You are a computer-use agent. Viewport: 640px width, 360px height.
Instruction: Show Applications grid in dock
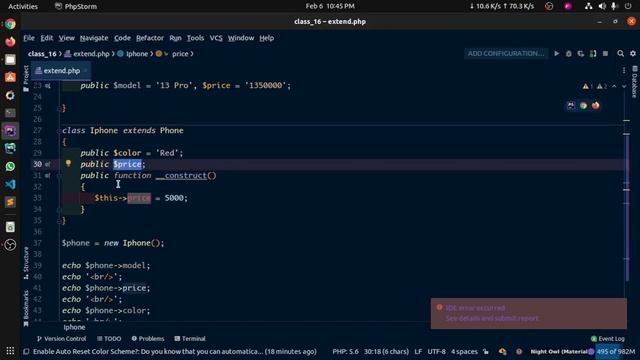tap(10, 351)
